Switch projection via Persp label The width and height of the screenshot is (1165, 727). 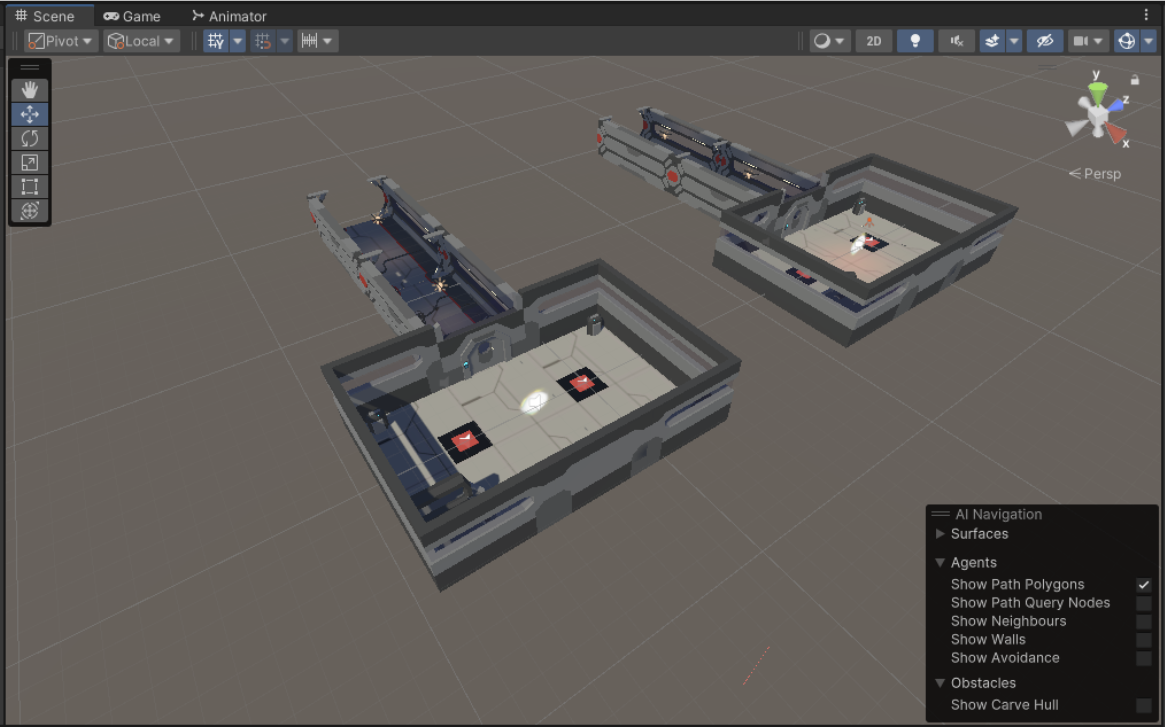[x=1096, y=174]
